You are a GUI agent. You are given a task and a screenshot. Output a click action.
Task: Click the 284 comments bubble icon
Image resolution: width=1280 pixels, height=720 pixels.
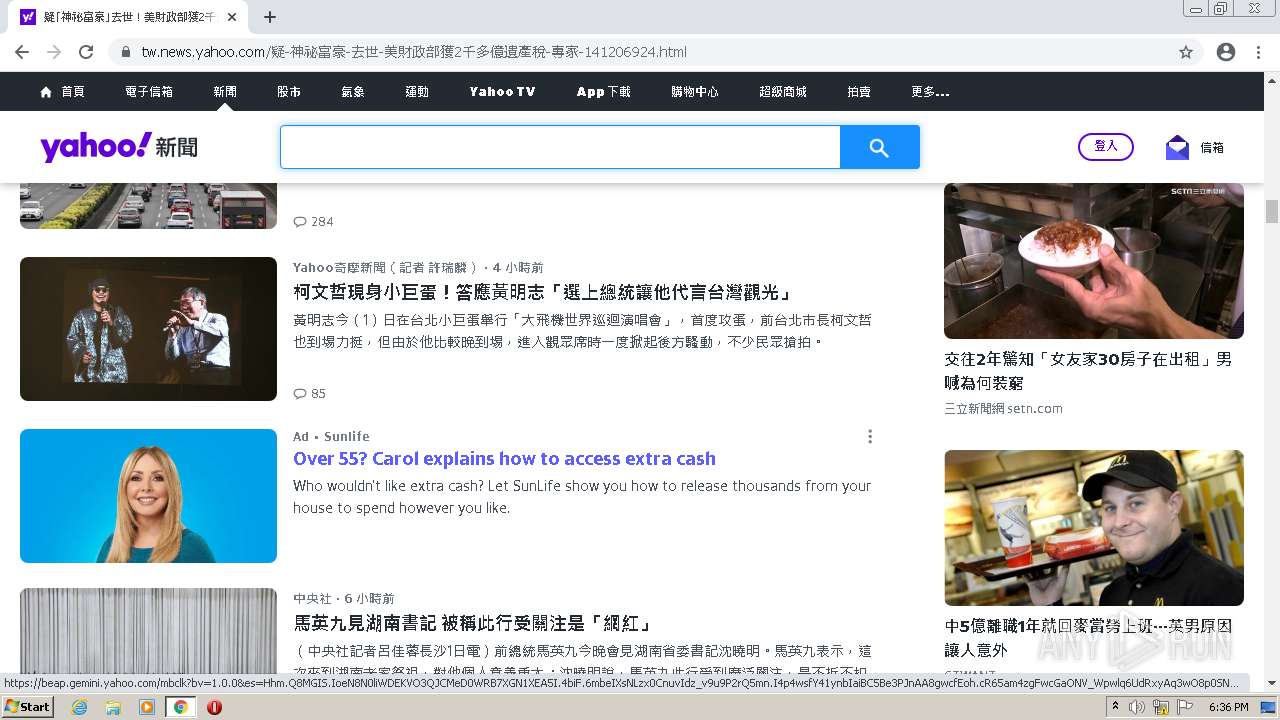pyautogui.click(x=299, y=221)
